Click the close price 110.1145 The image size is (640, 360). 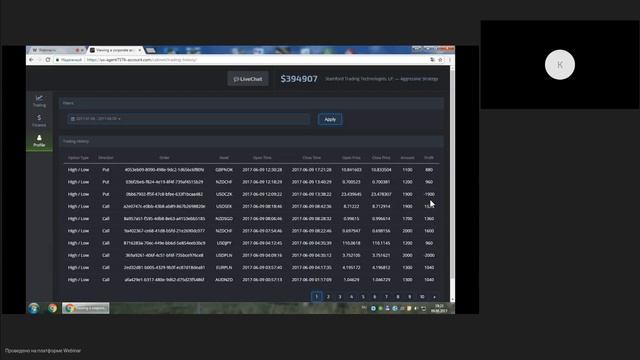[381, 243]
